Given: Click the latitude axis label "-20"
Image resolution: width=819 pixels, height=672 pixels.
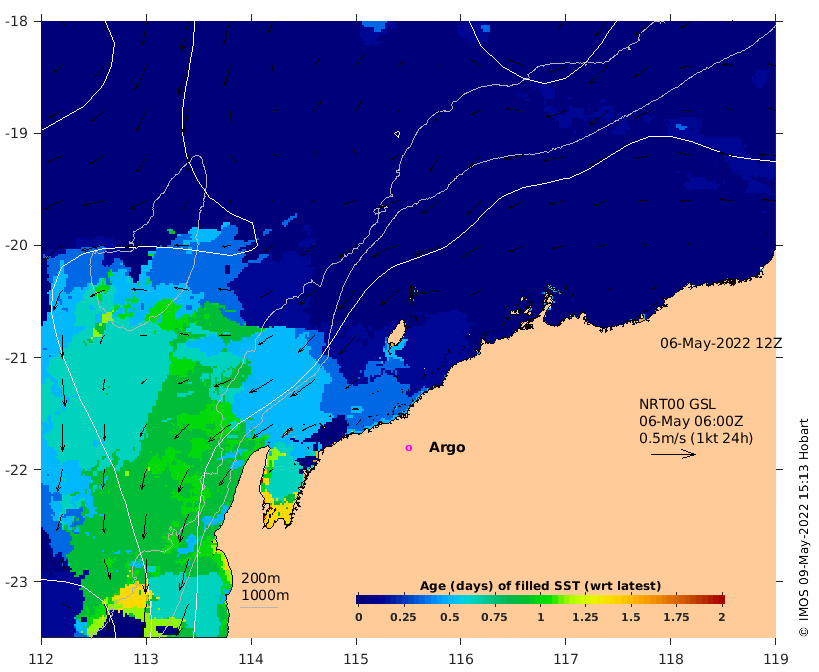Looking at the screenshot, I should (16, 245).
